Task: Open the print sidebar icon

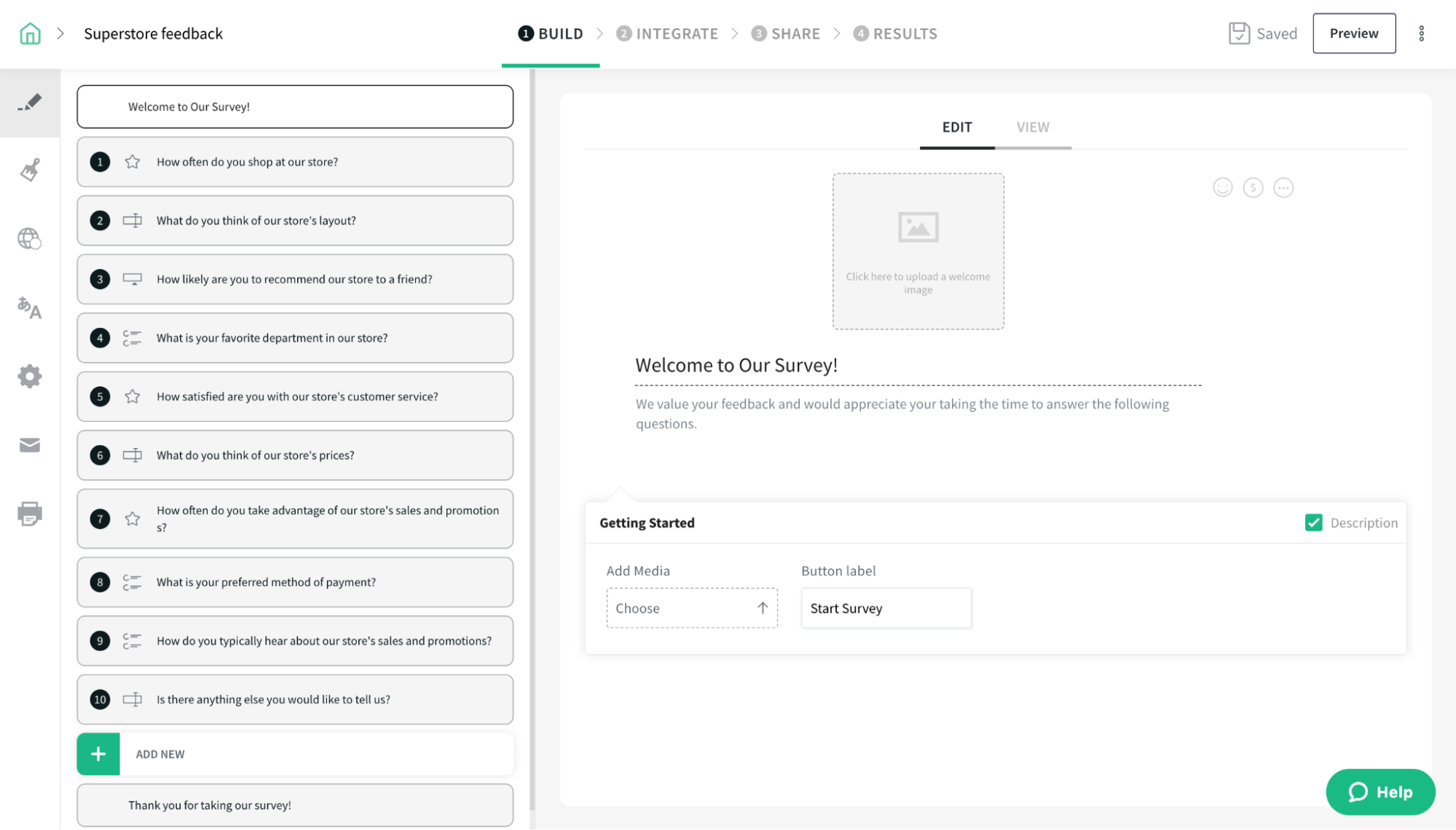Action: pos(30,514)
